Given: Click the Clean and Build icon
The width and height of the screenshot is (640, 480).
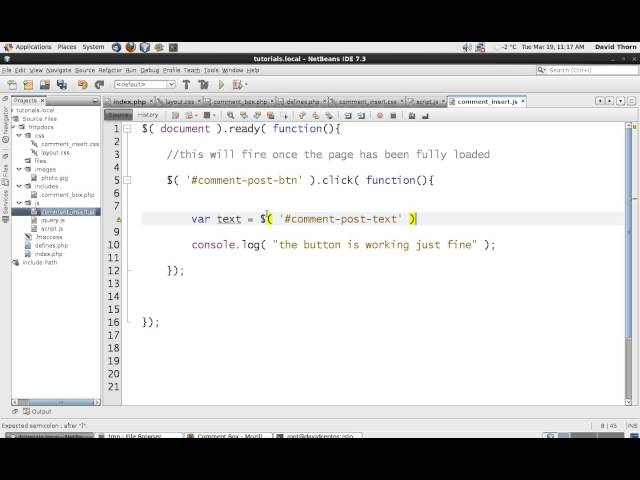Looking at the screenshot, I should [203, 85].
